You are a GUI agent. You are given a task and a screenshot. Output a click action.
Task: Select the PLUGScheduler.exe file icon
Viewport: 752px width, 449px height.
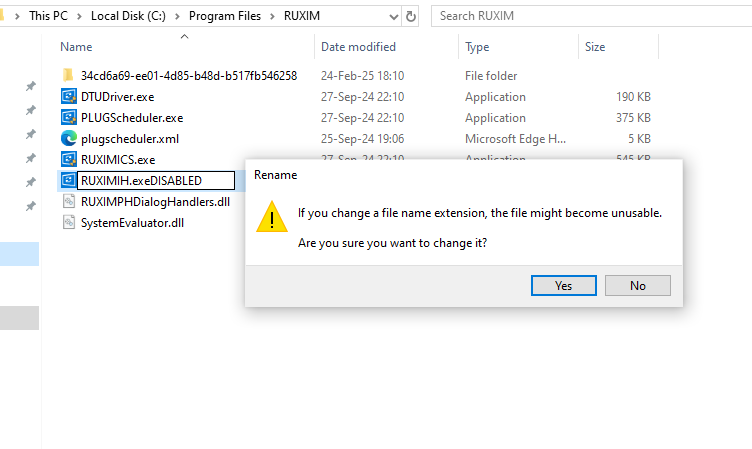(x=69, y=118)
